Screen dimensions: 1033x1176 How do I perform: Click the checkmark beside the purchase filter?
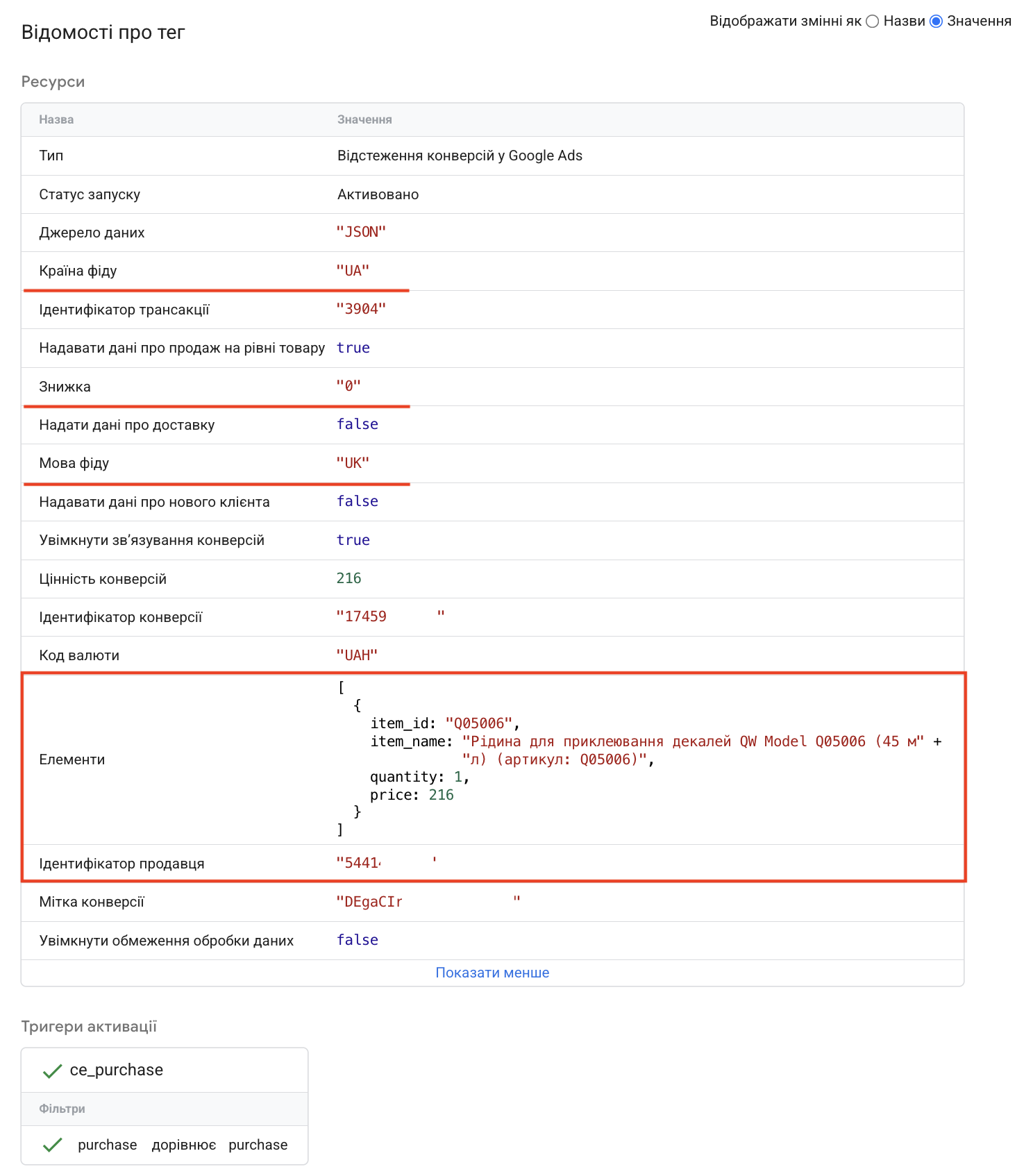click(53, 1145)
